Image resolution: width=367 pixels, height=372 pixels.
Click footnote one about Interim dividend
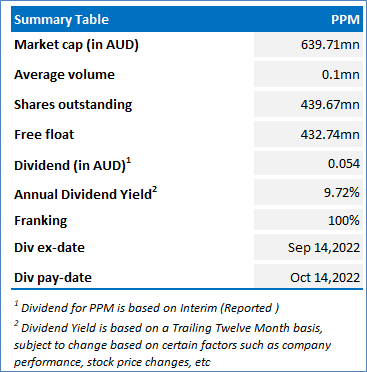tap(147, 307)
